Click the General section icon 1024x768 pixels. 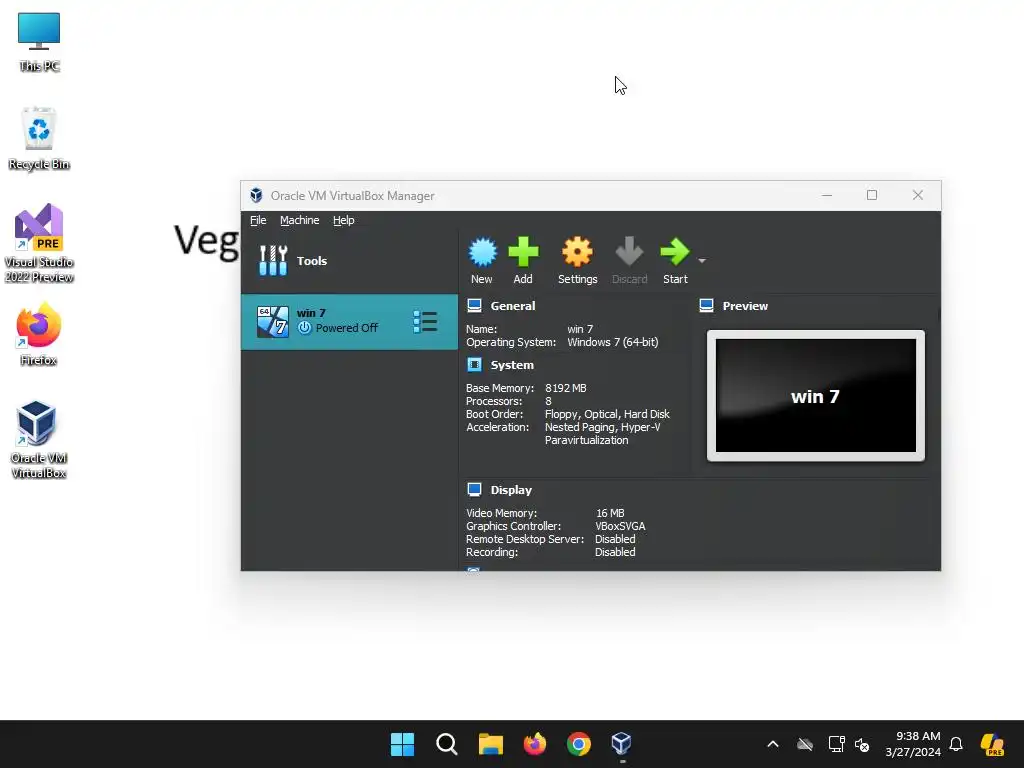click(475, 306)
